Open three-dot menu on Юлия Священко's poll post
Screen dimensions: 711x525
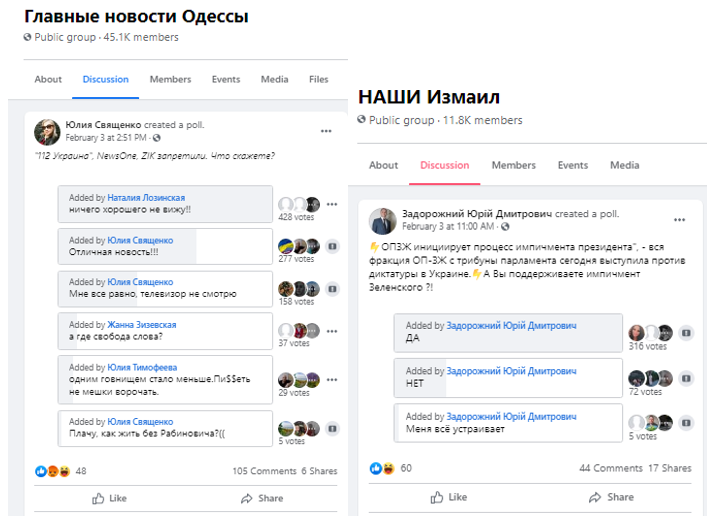click(326, 131)
